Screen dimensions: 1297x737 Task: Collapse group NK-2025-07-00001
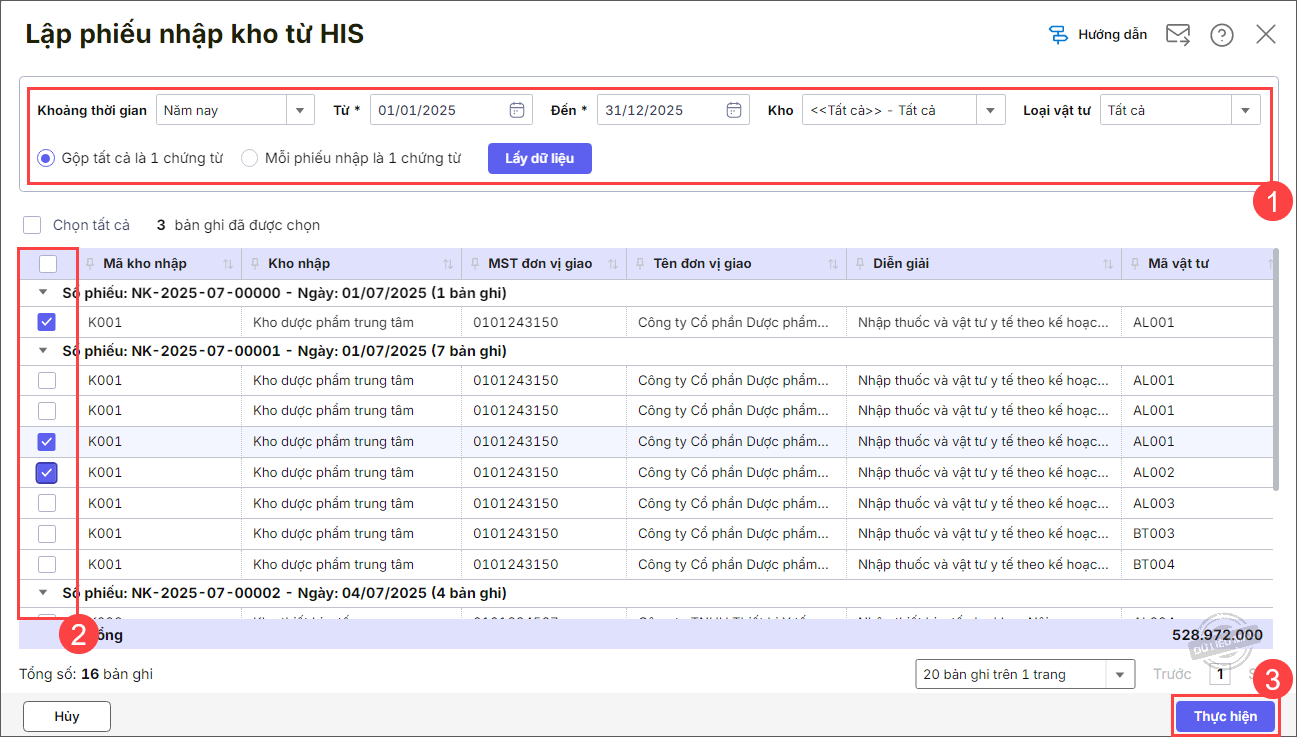coord(43,351)
